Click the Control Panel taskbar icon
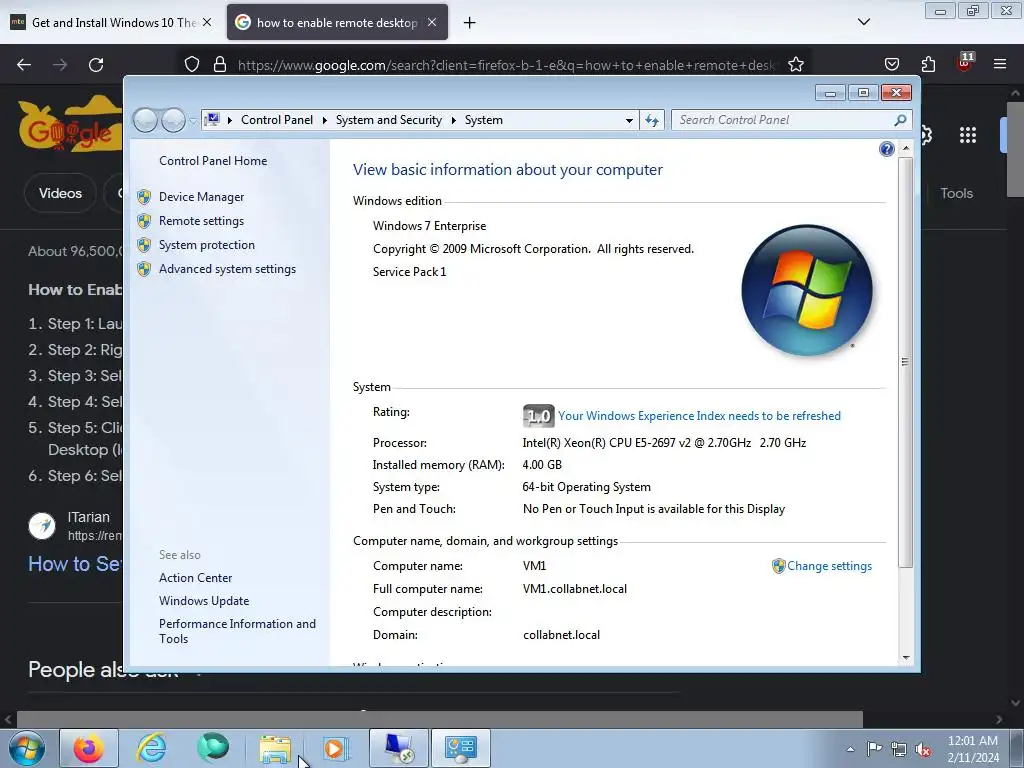The width and height of the screenshot is (1024, 768). [460, 748]
